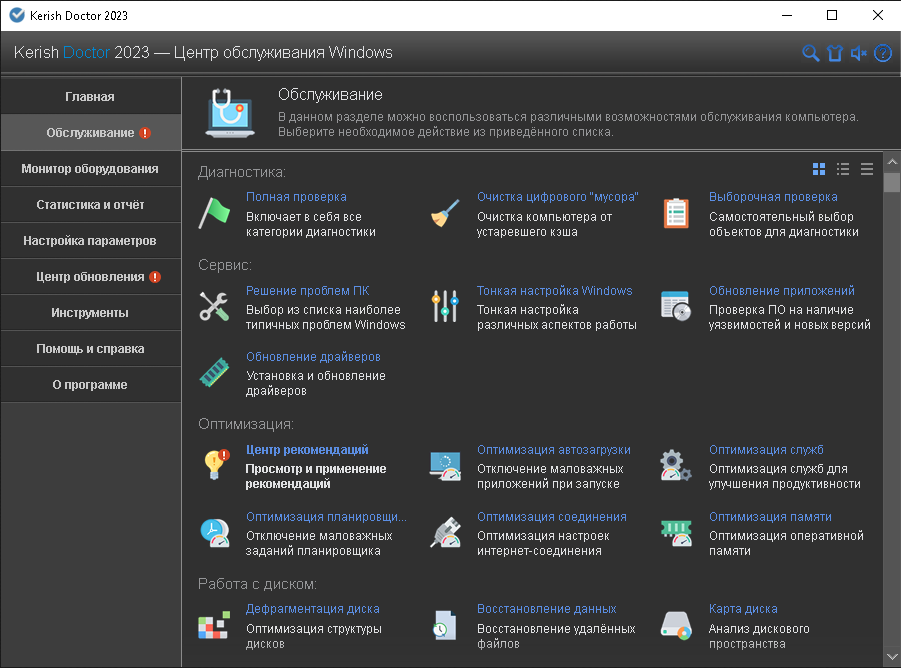Click the wrench and screwdriver PC problems icon
The height and width of the screenshot is (668, 901).
[214, 306]
